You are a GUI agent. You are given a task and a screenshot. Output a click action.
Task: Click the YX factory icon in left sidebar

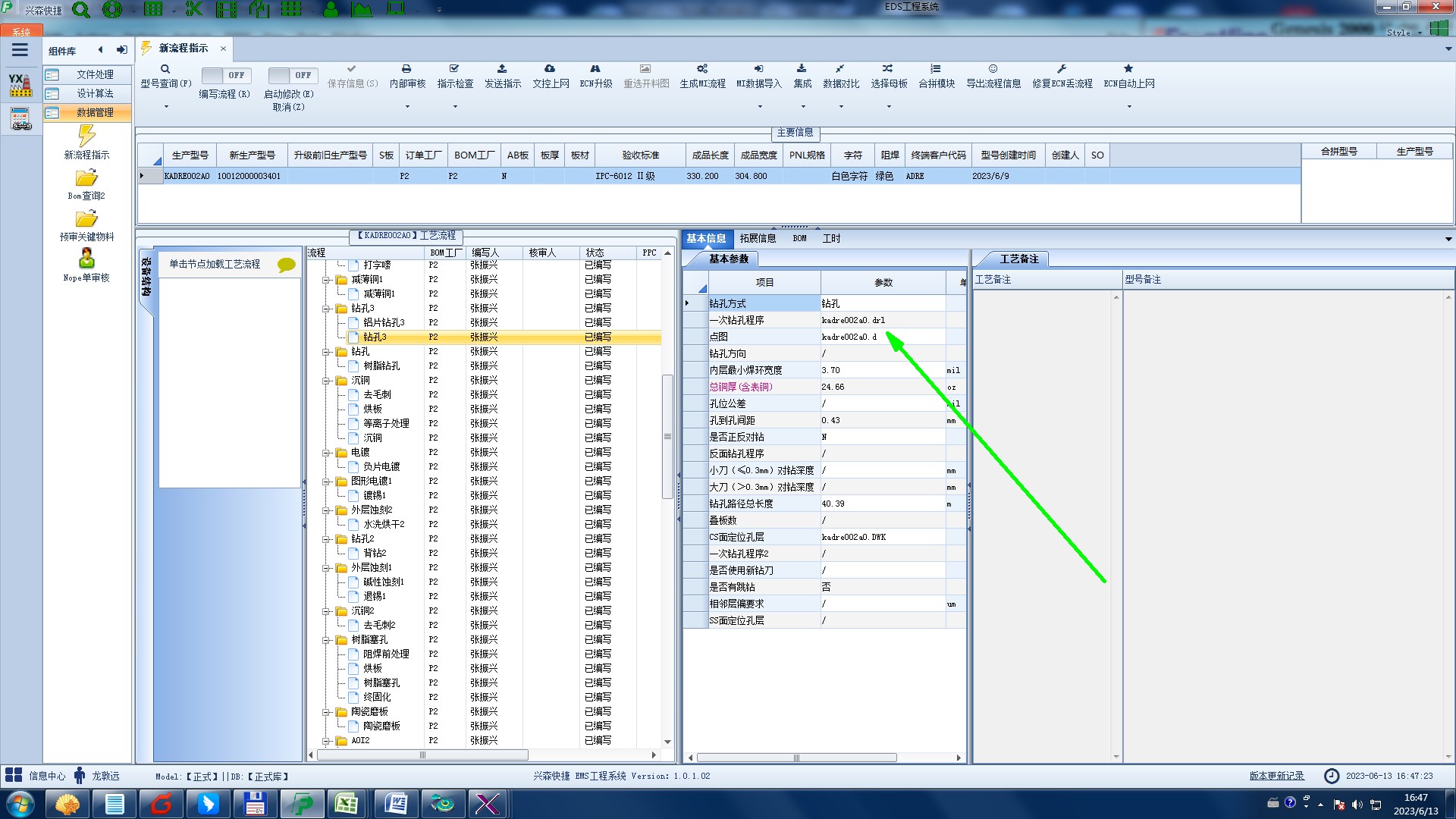pyautogui.click(x=20, y=85)
